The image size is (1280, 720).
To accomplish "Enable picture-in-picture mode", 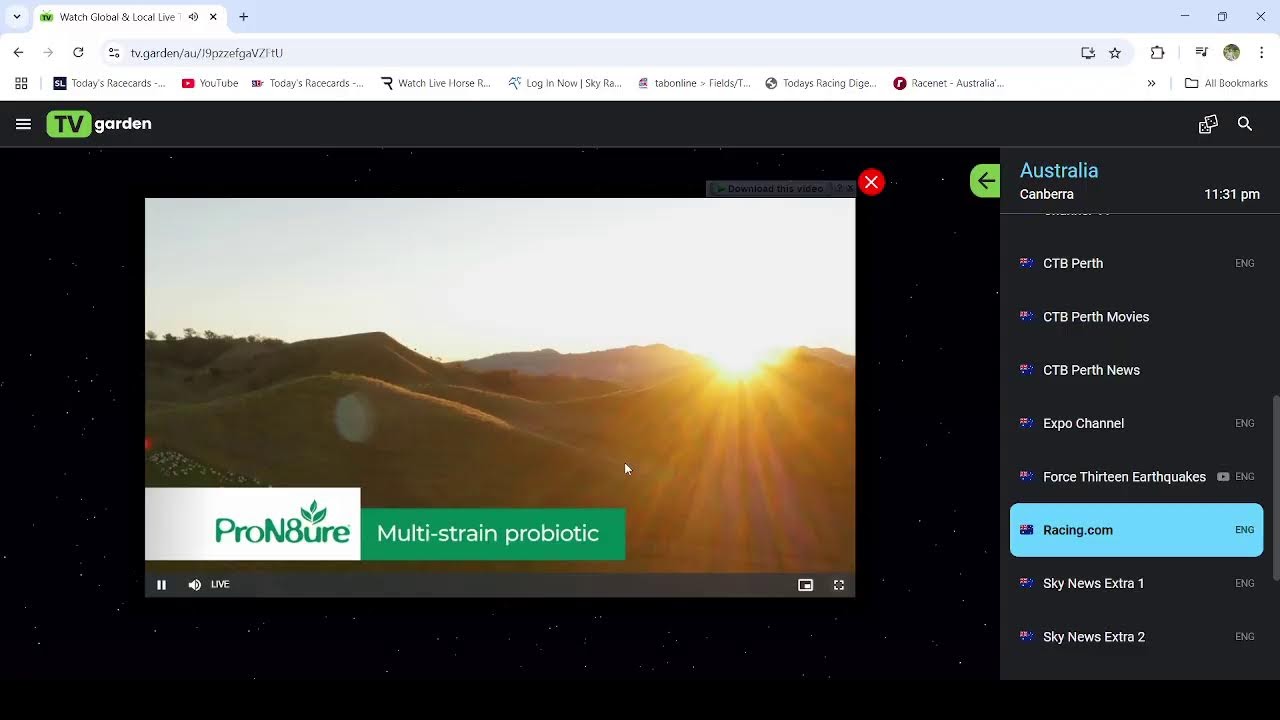I will (805, 585).
